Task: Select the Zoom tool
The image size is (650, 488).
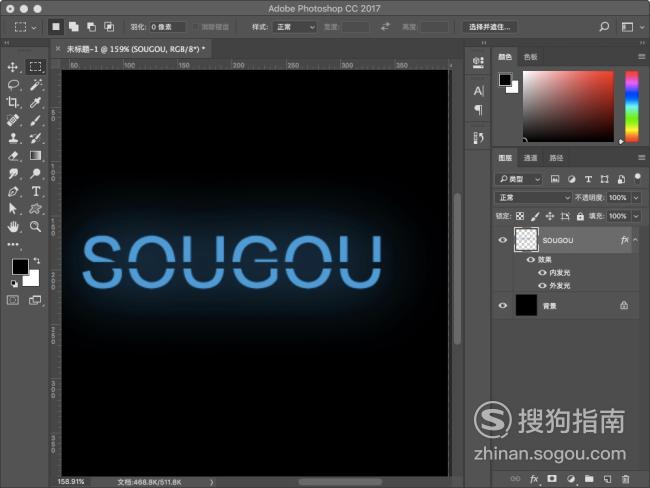Action: click(35, 226)
